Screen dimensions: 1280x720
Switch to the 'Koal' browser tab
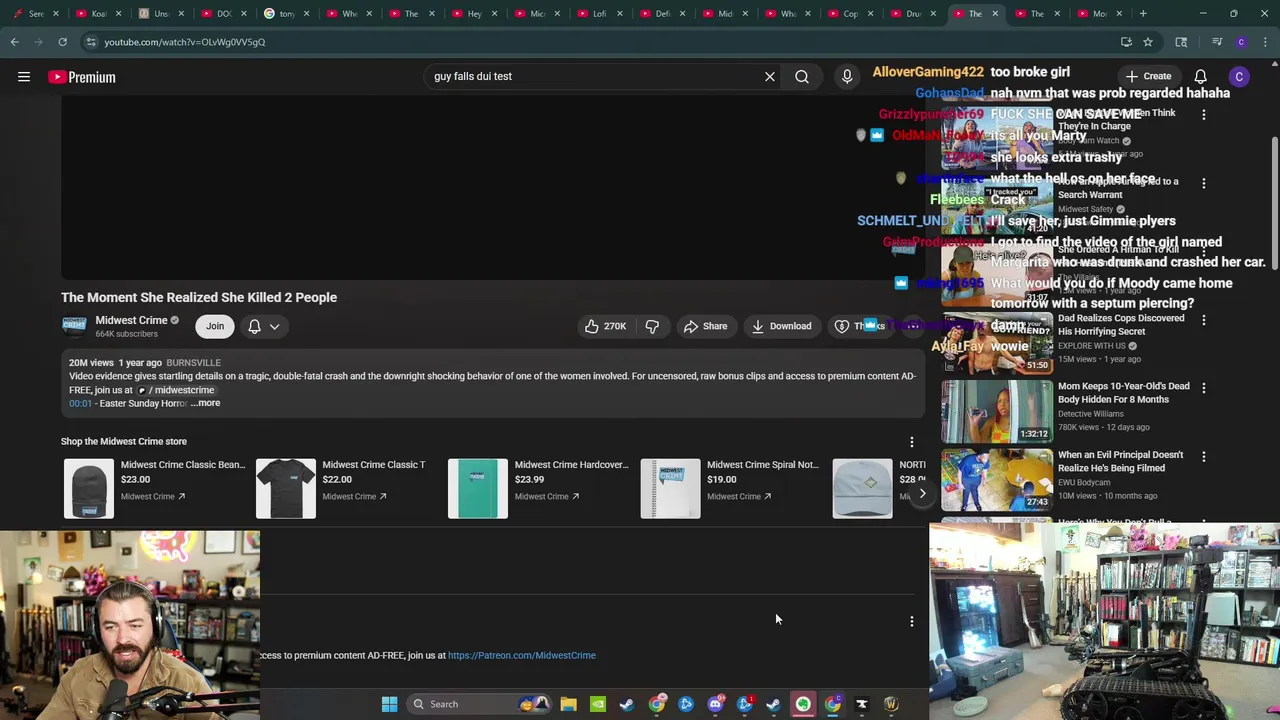(x=98, y=14)
